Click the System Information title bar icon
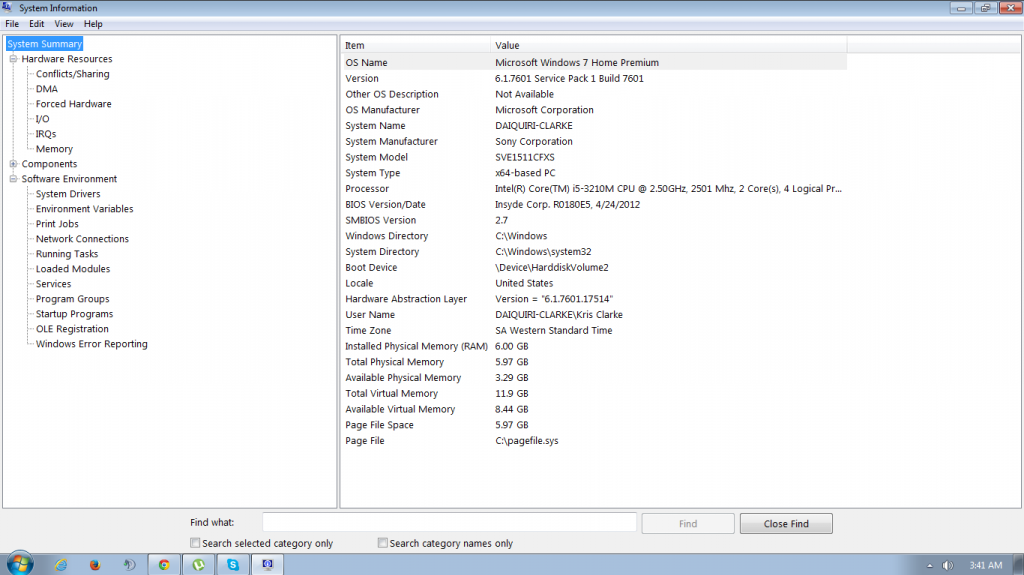Screen dimensions: 1024x575 coord(7,7)
